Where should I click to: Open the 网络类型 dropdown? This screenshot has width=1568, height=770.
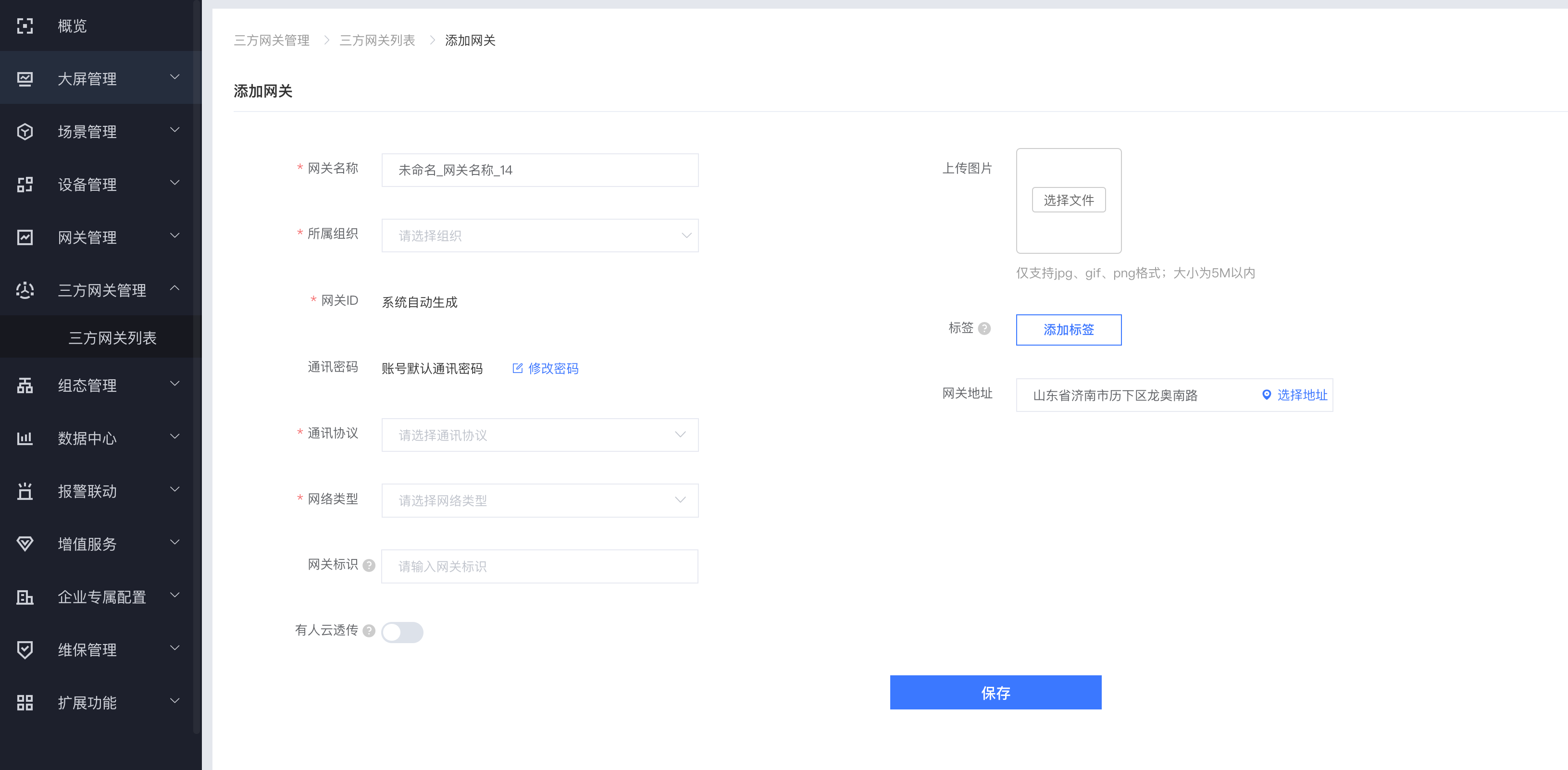(540, 500)
